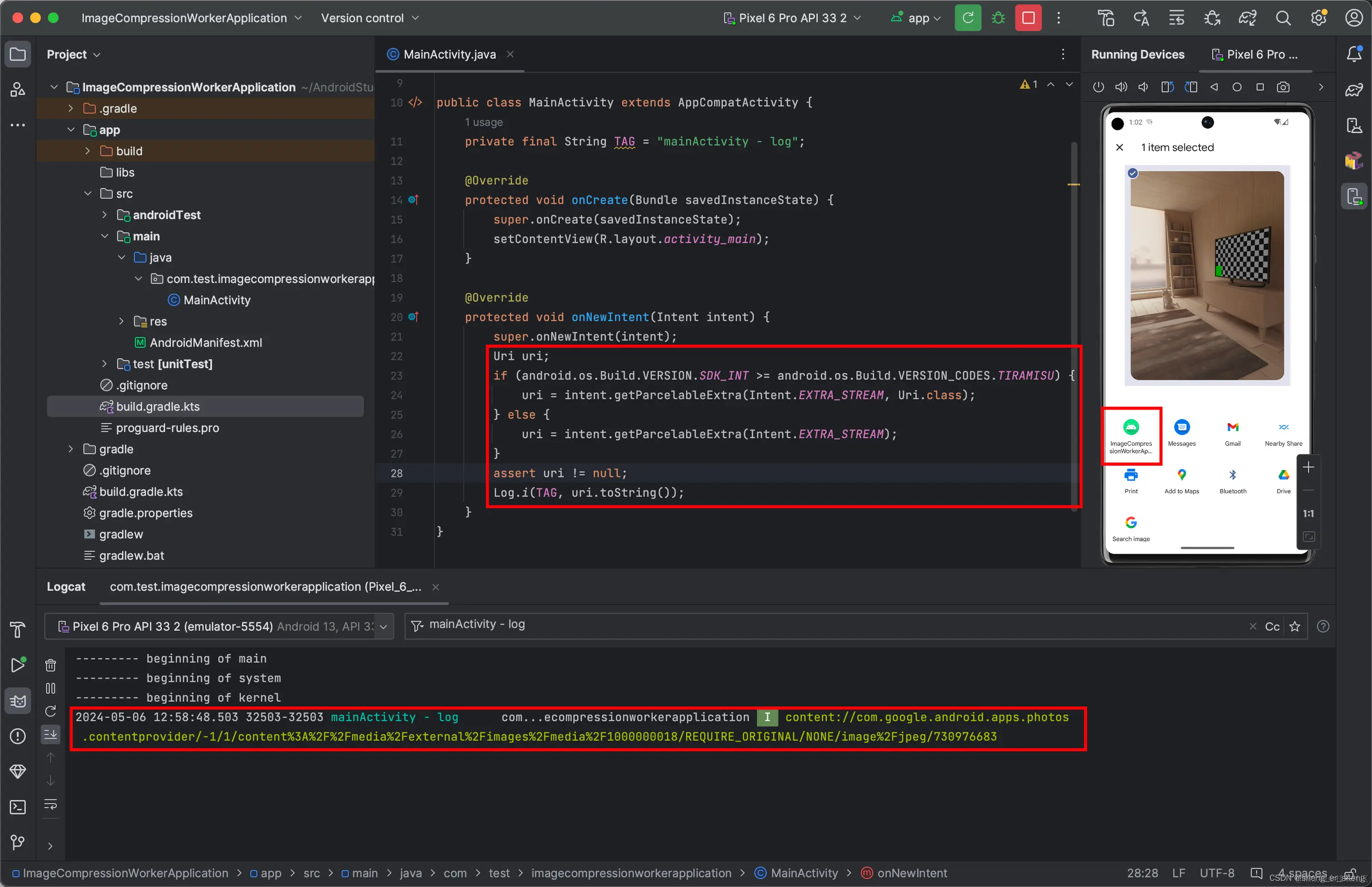Toggle match case Cc in logcat filter
The image size is (1372, 887).
(x=1272, y=626)
